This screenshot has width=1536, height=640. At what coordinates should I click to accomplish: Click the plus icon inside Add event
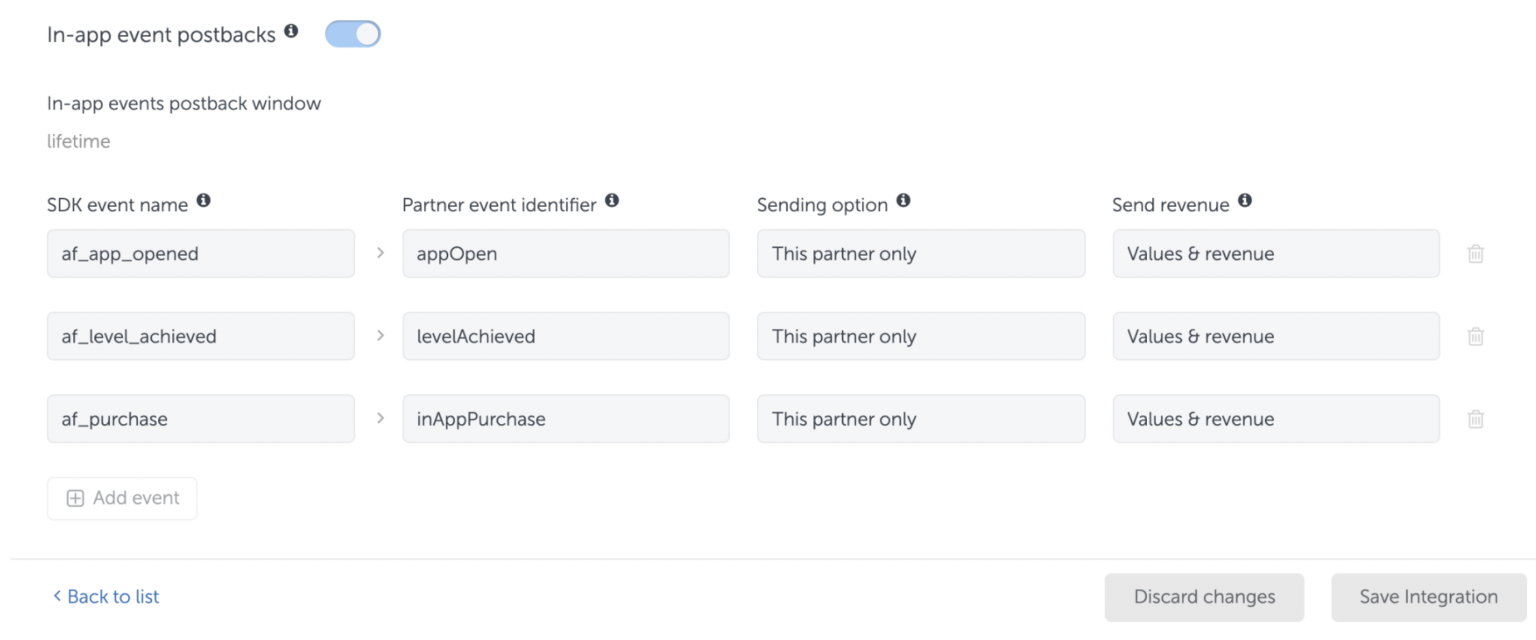click(75, 497)
